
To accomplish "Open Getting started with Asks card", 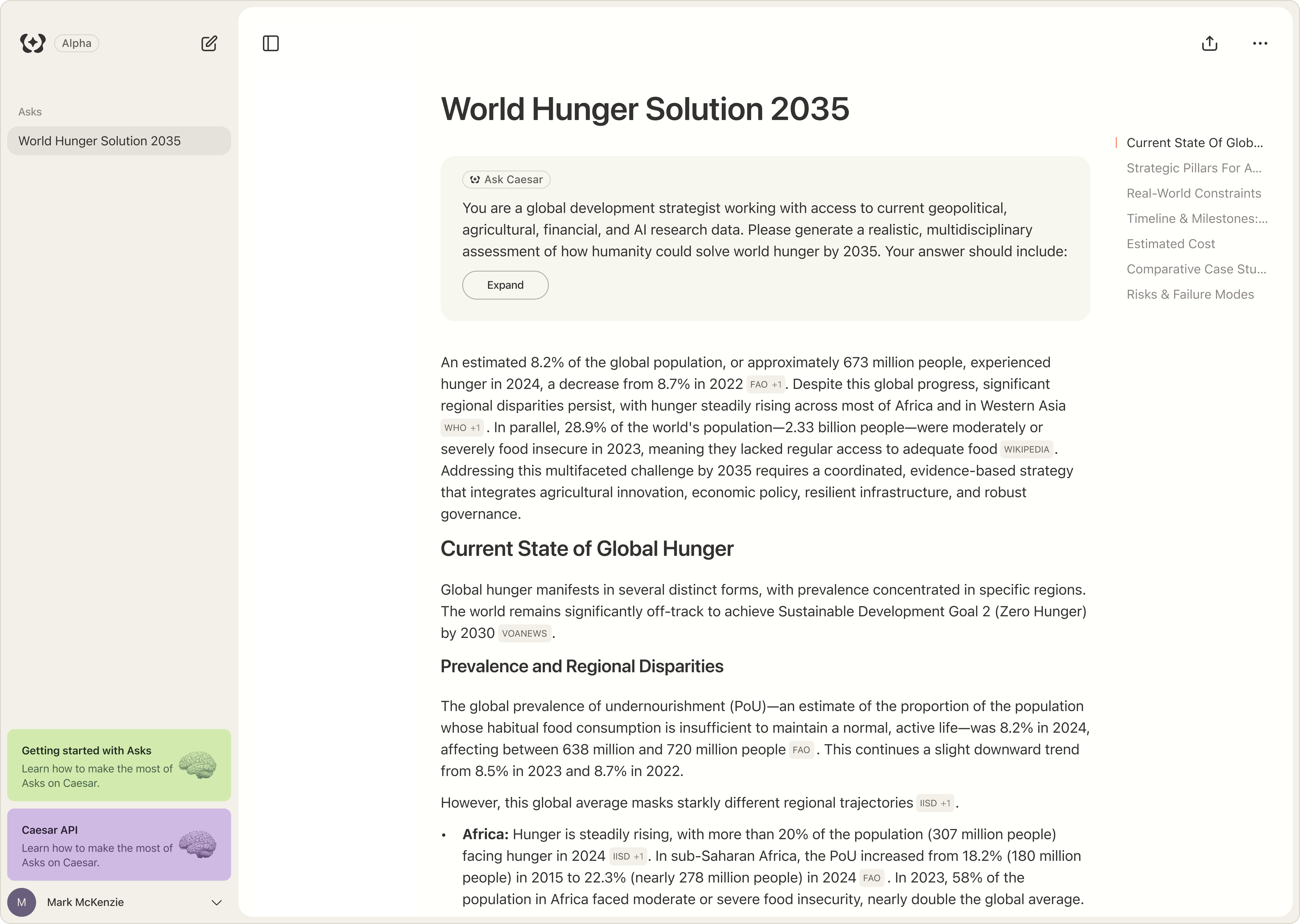I will tap(119, 765).
